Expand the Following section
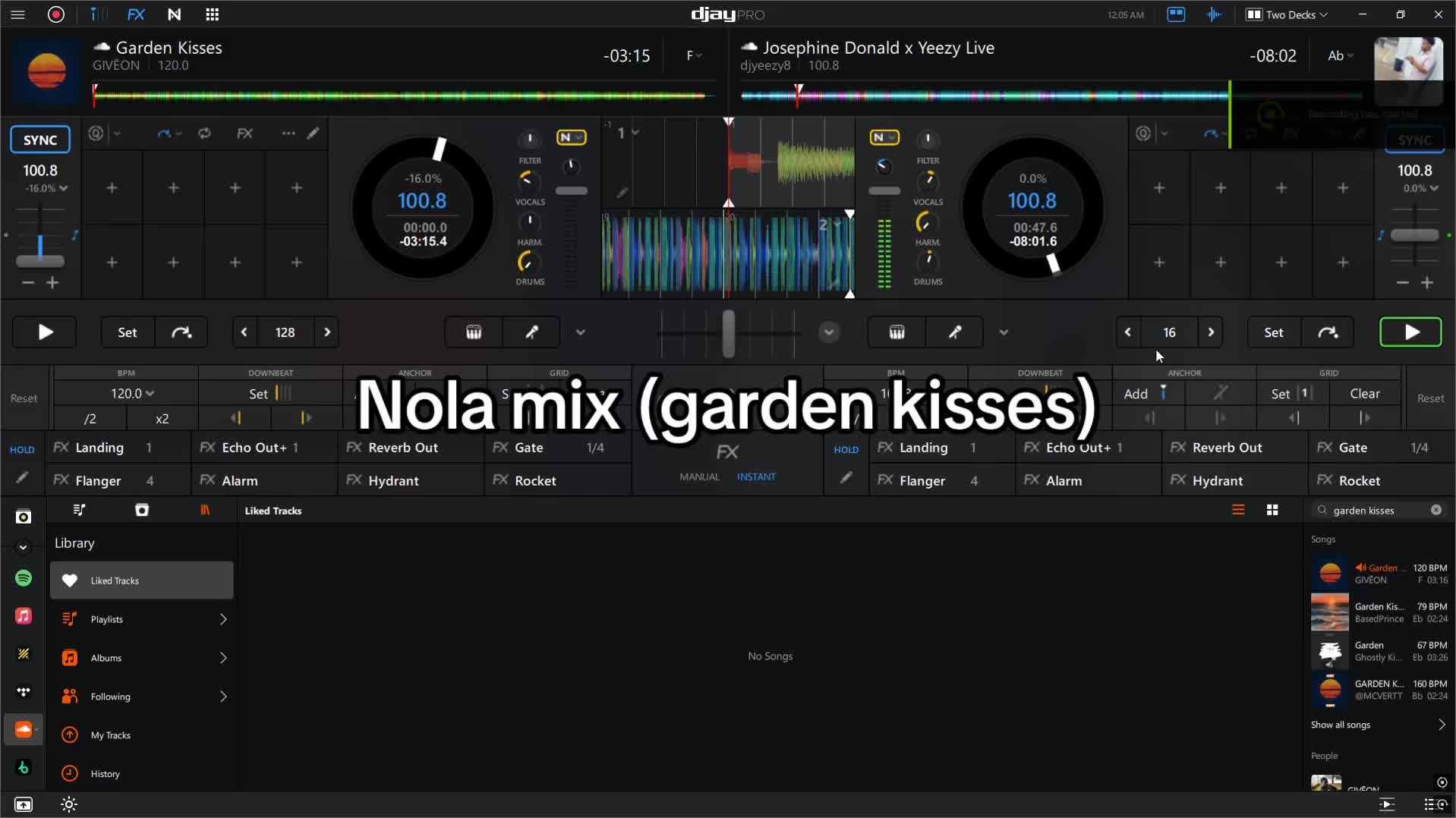The height and width of the screenshot is (818, 1456). [x=223, y=697]
